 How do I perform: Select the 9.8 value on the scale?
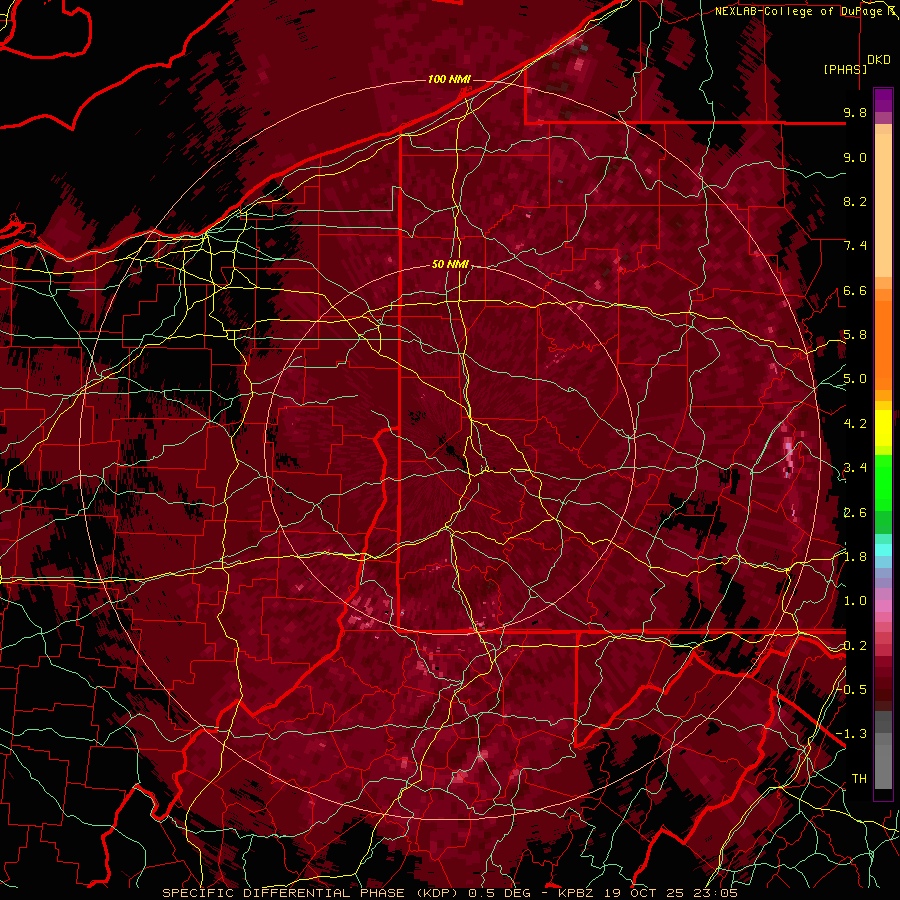(855, 112)
